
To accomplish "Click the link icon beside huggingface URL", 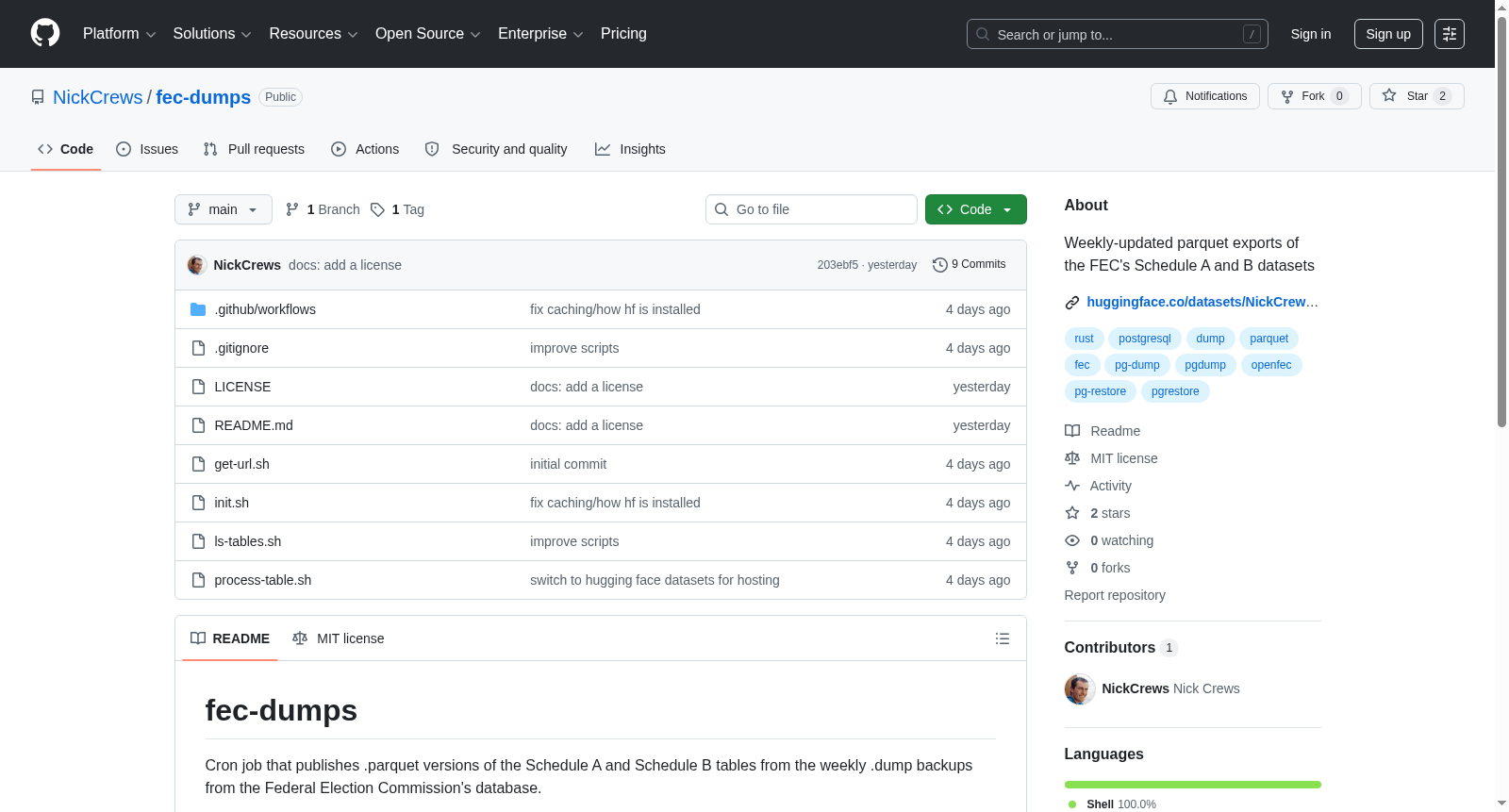I will click(x=1072, y=303).
